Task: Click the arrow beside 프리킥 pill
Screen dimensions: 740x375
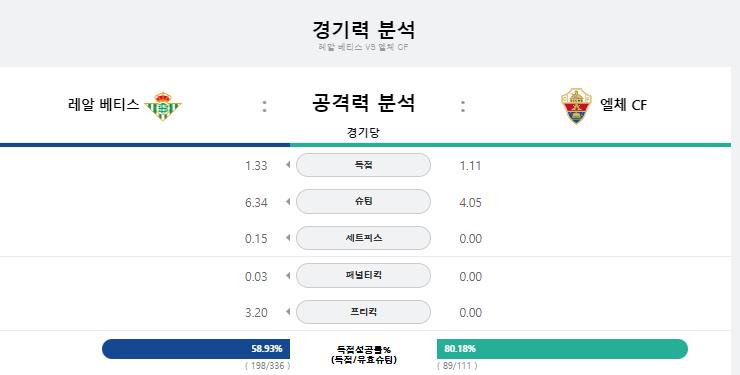Action: pos(288,312)
